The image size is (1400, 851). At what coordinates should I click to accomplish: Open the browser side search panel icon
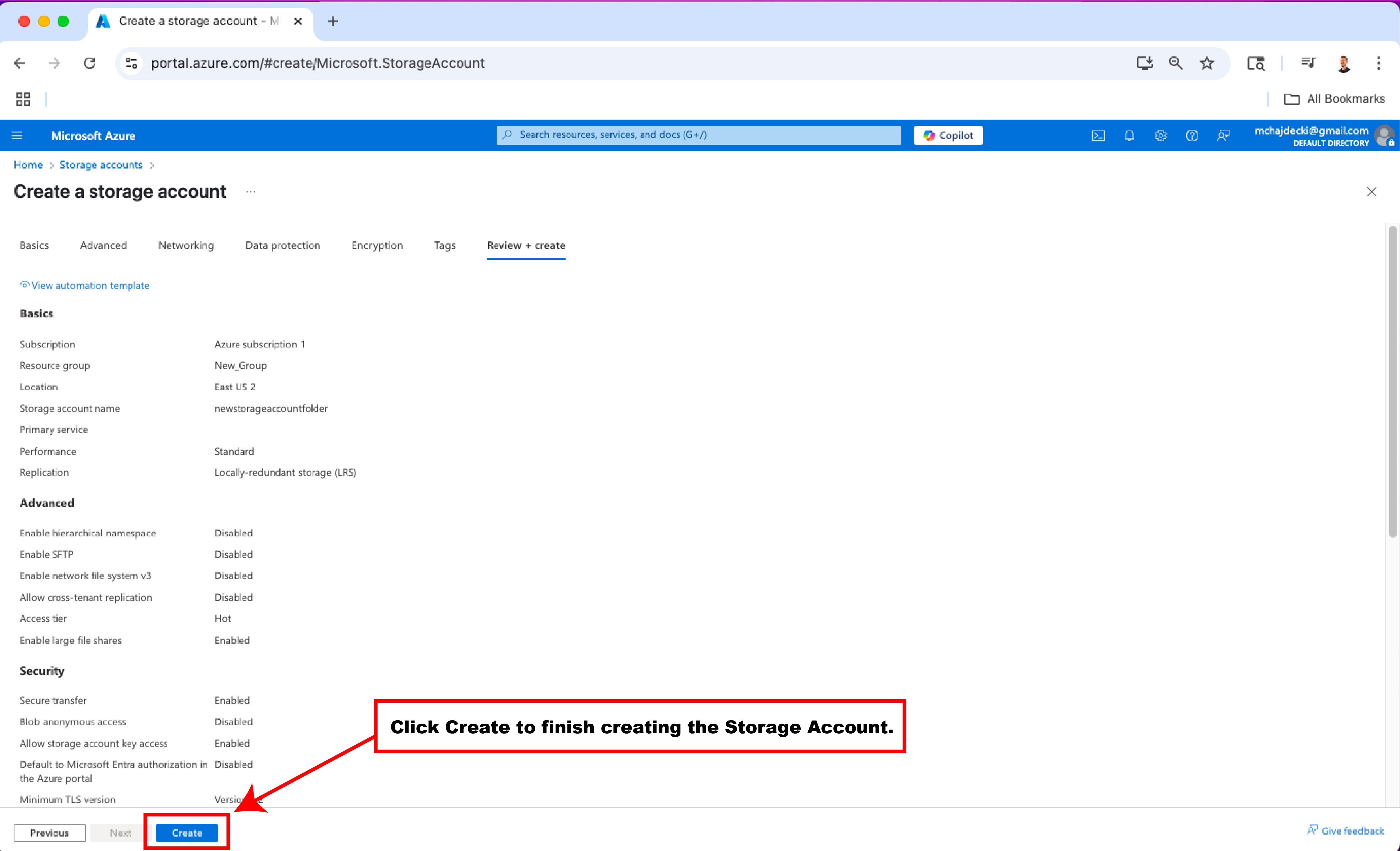[1256, 63]
